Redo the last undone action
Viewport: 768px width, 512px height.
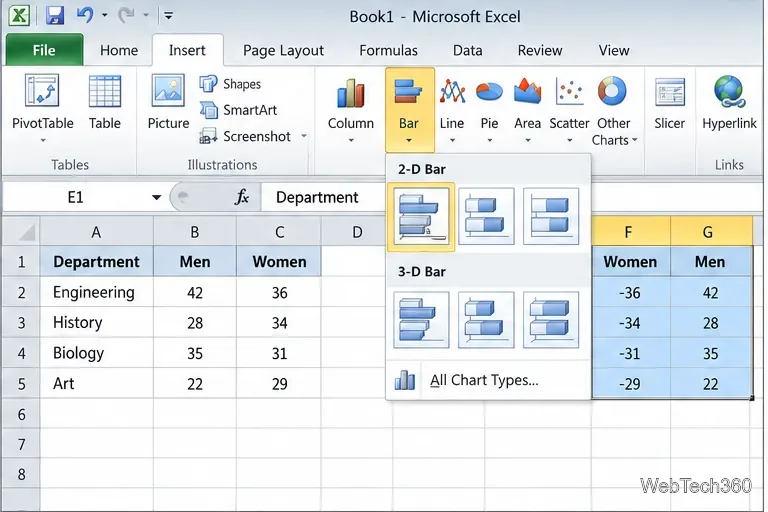click(126, 16)
